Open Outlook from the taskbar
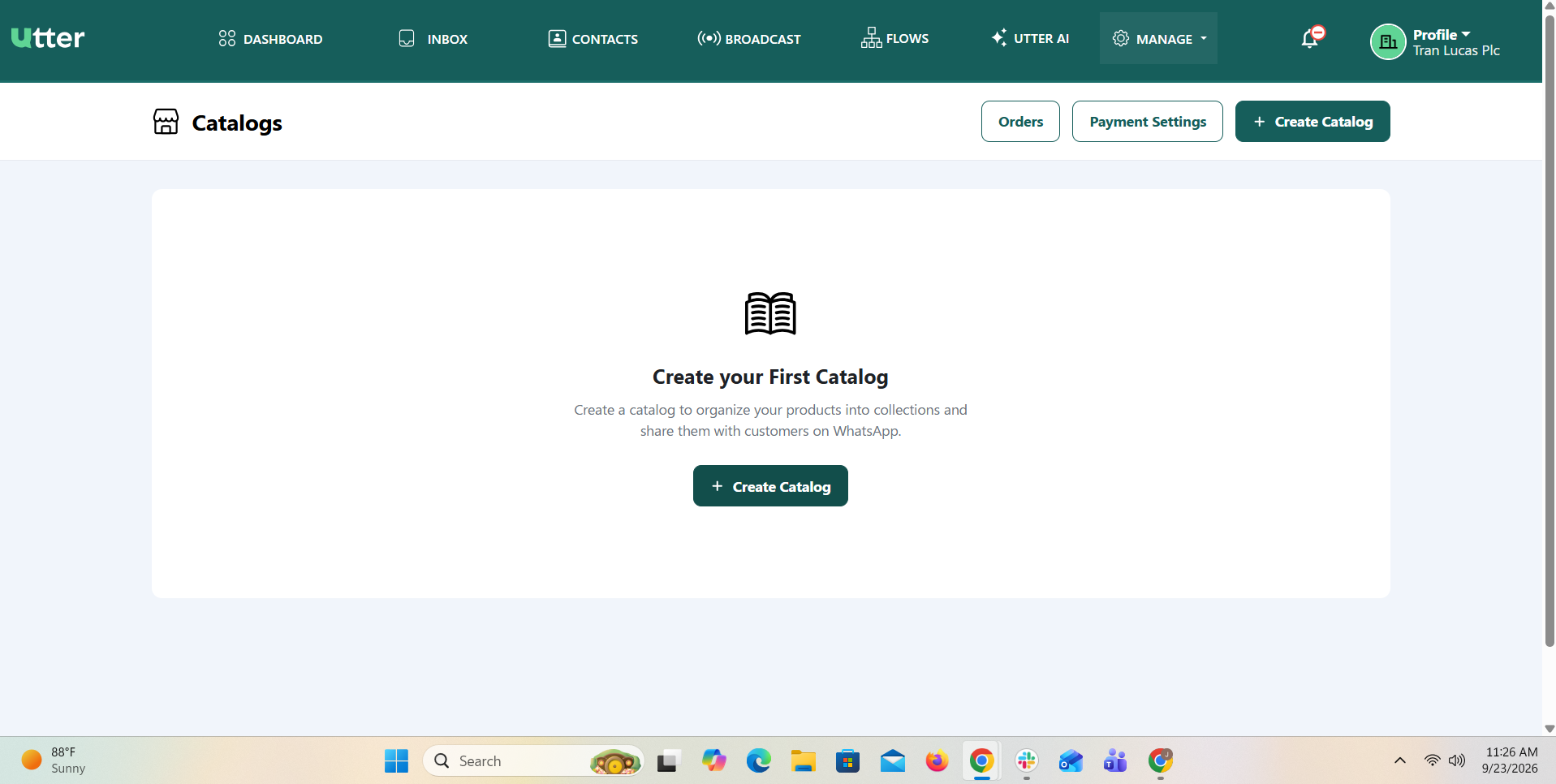 tap(1071, 761)
